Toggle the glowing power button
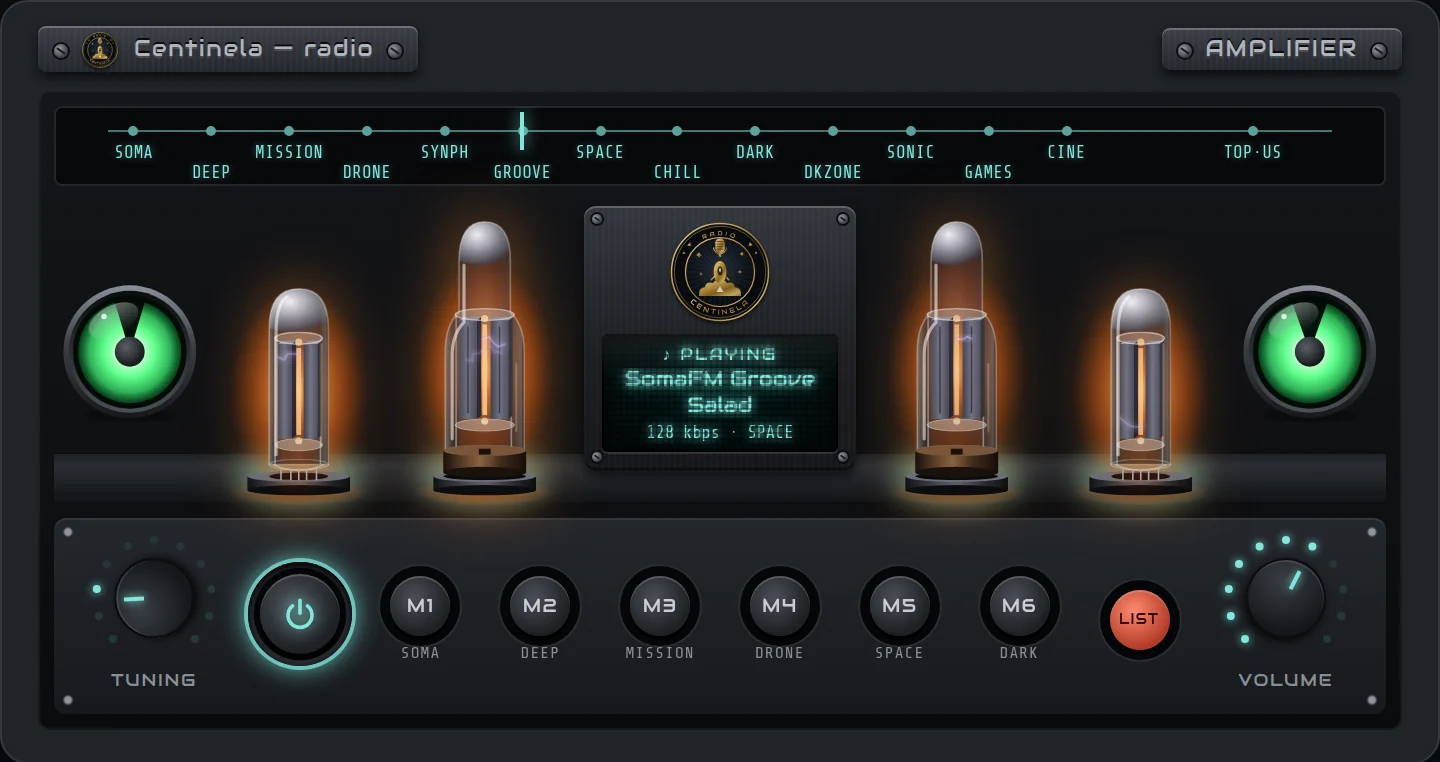This screenshot has width=1440, height=762. (300, 614)
